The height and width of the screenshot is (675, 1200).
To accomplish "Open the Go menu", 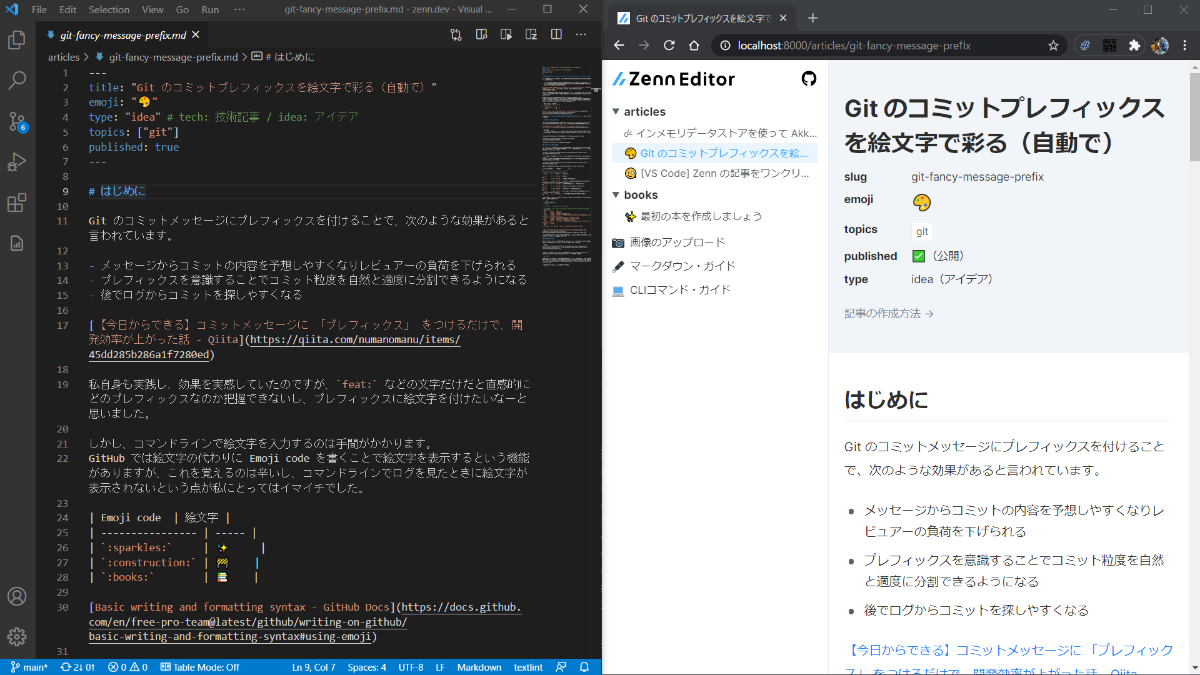I will [x=182, y=9].
